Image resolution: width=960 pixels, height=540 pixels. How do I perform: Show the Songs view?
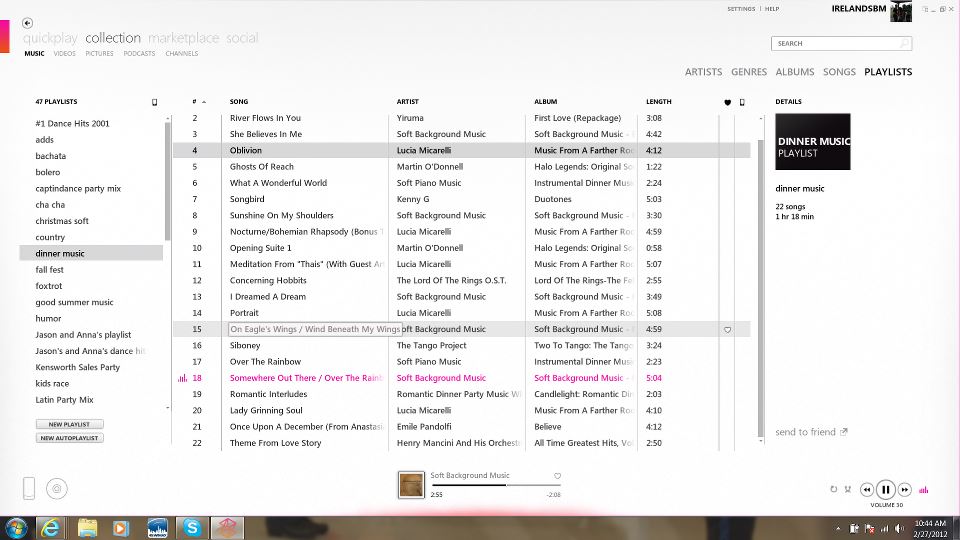(x=839, y=72)
